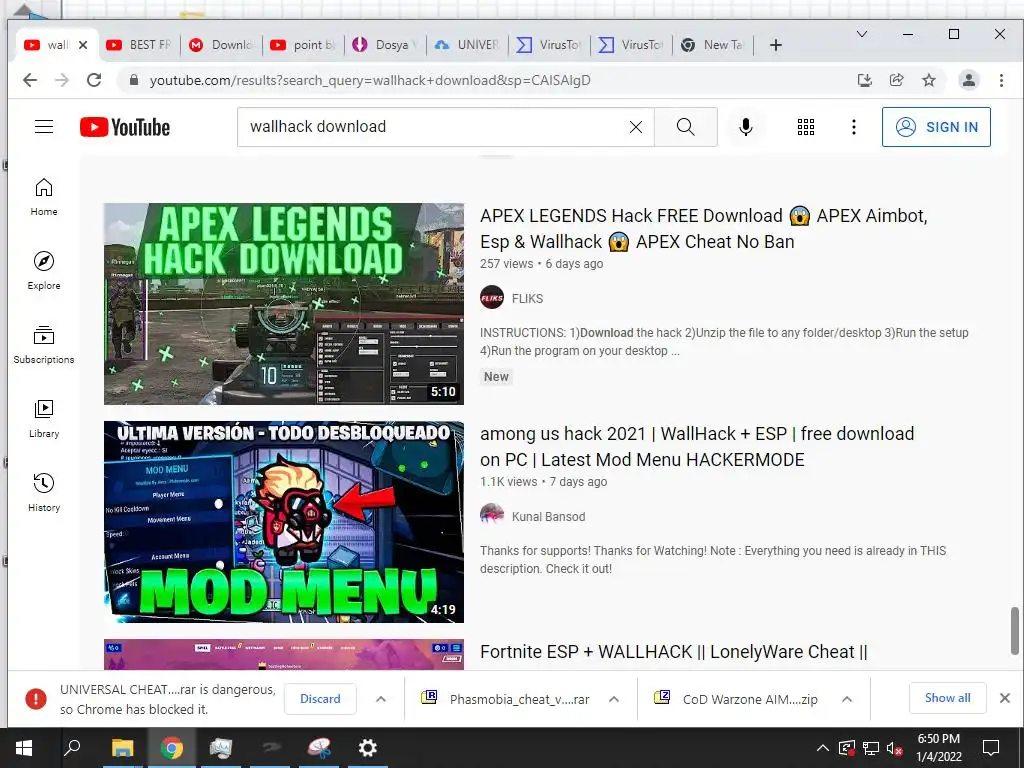Open Home in sidebar

click(44, 197)
